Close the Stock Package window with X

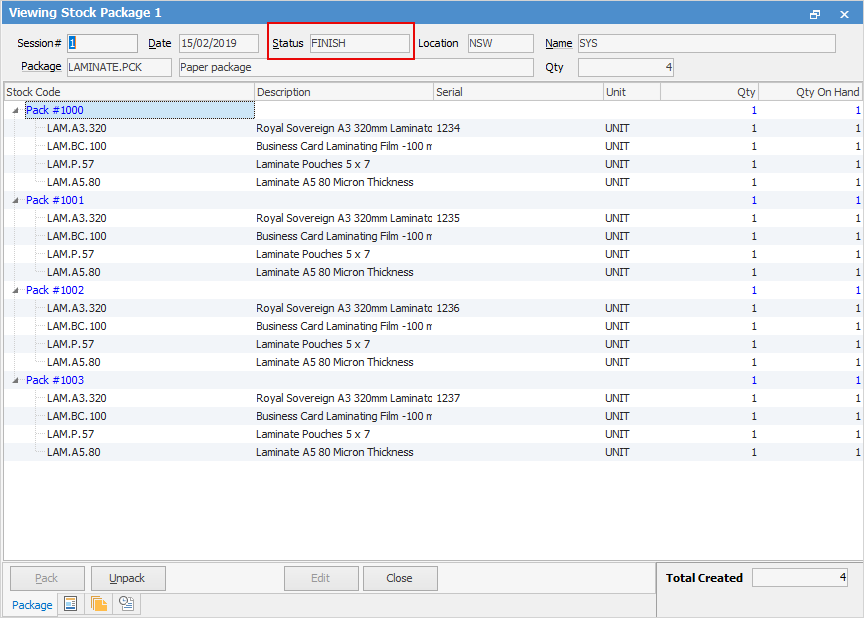pos(843,14)
